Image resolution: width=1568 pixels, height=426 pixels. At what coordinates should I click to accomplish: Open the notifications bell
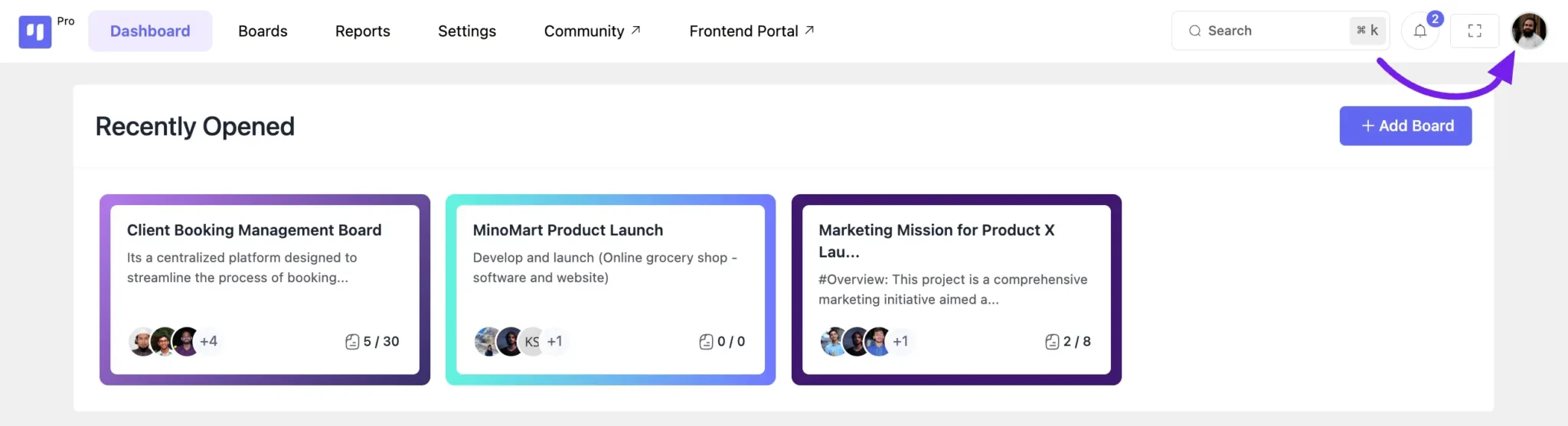[1420, 31]
